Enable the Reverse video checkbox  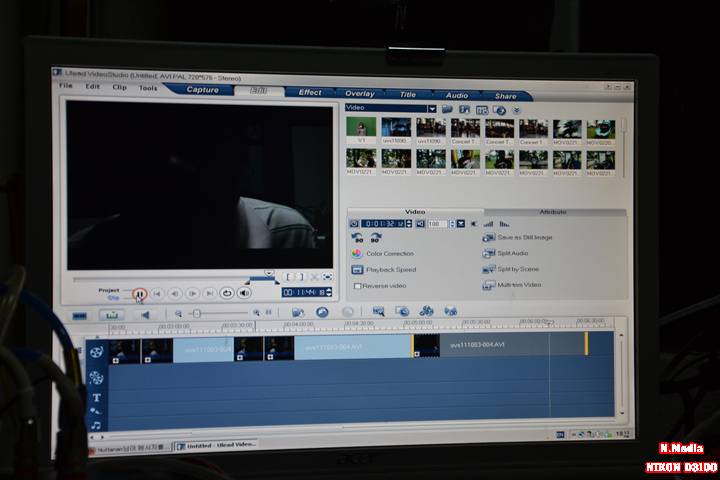coord(357,286)
